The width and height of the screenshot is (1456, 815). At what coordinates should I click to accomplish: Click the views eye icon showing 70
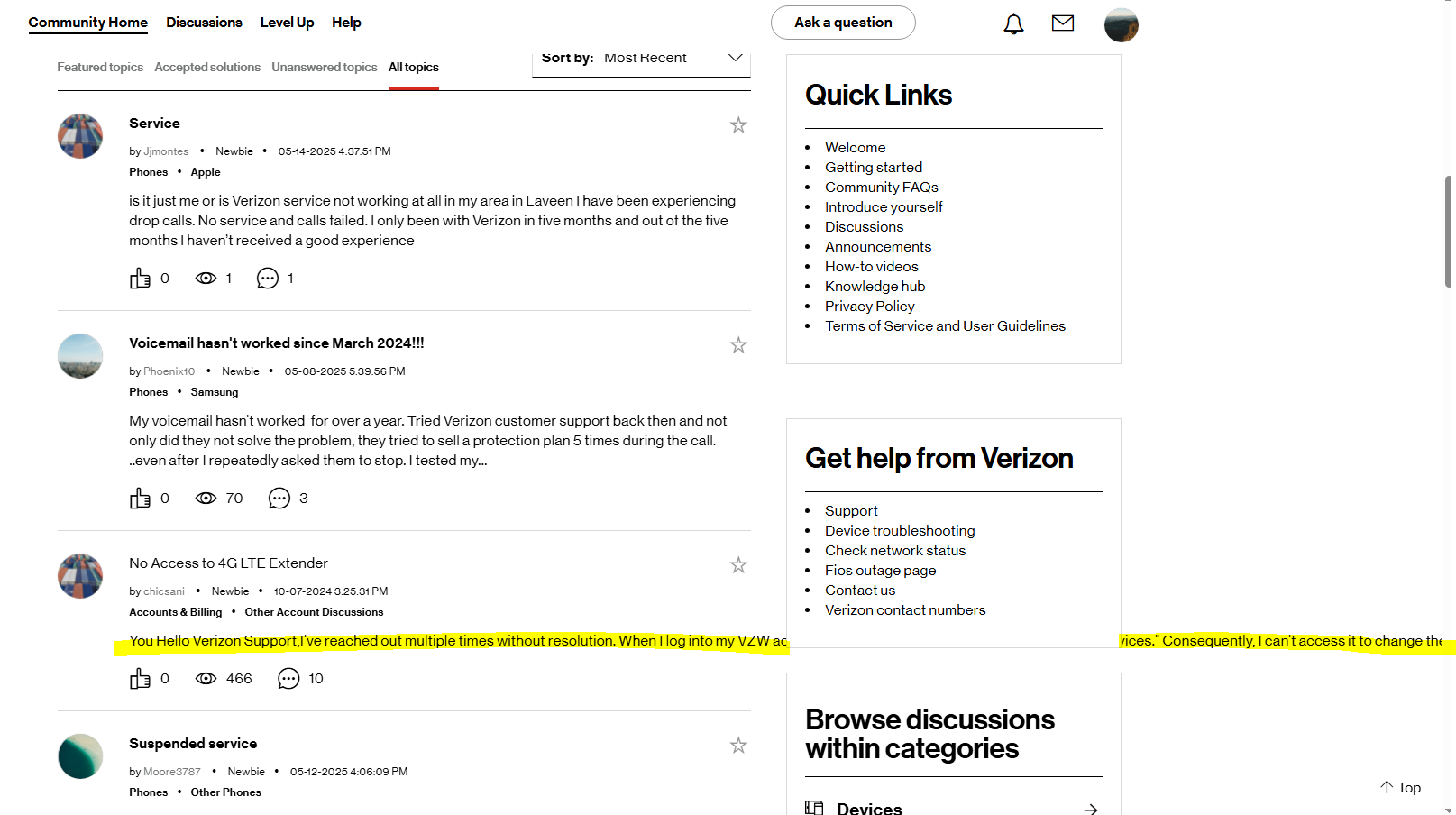tap(206, 498)
